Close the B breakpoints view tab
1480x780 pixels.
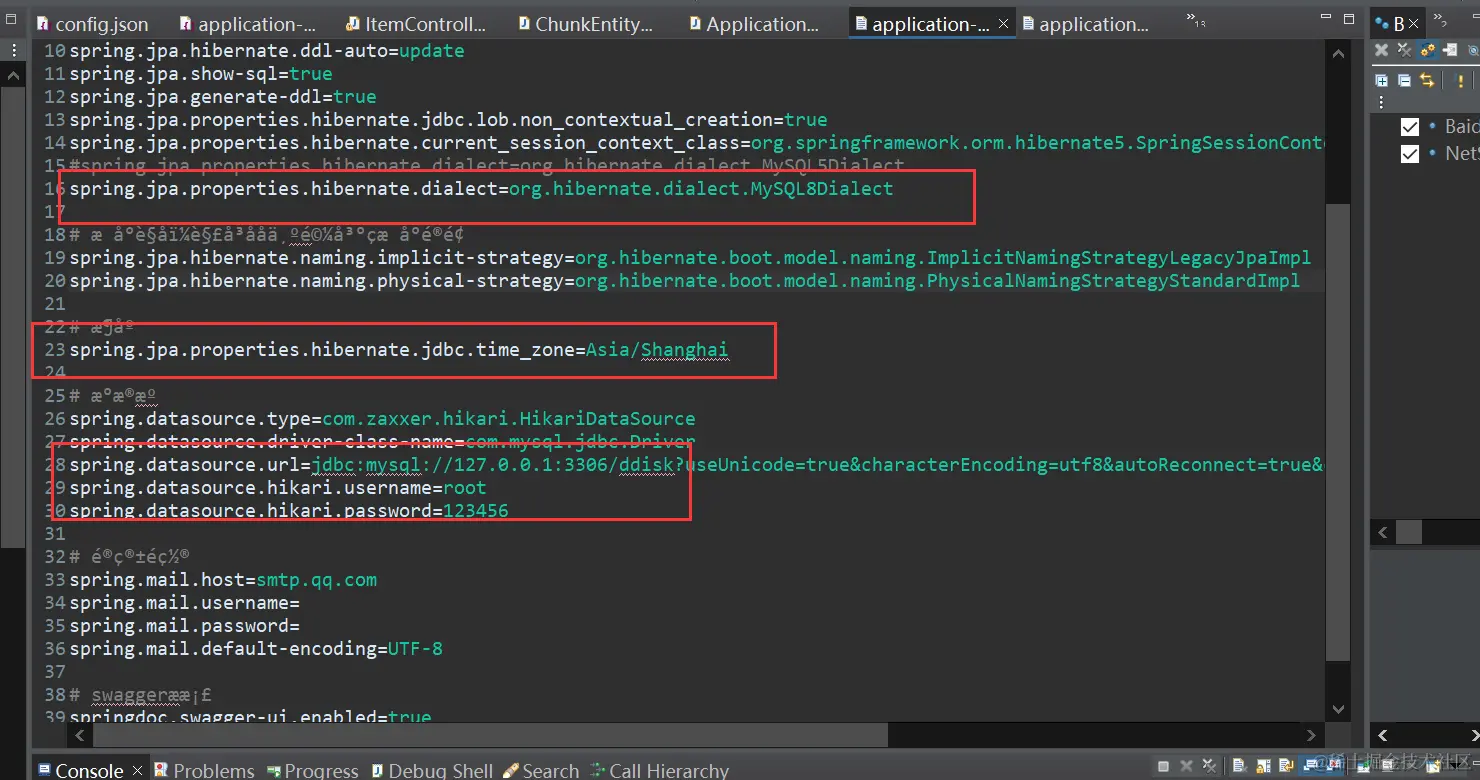pos(1413,24)
